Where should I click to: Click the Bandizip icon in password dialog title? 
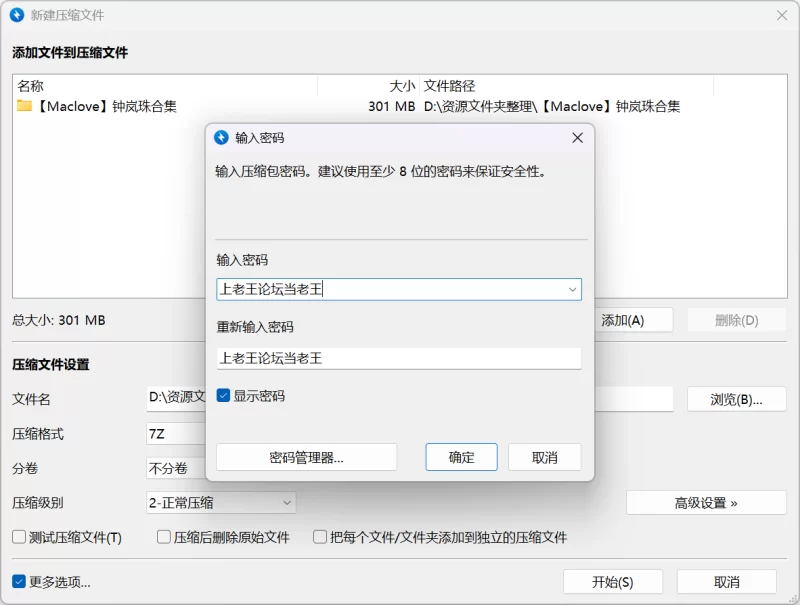click(222, 138)
